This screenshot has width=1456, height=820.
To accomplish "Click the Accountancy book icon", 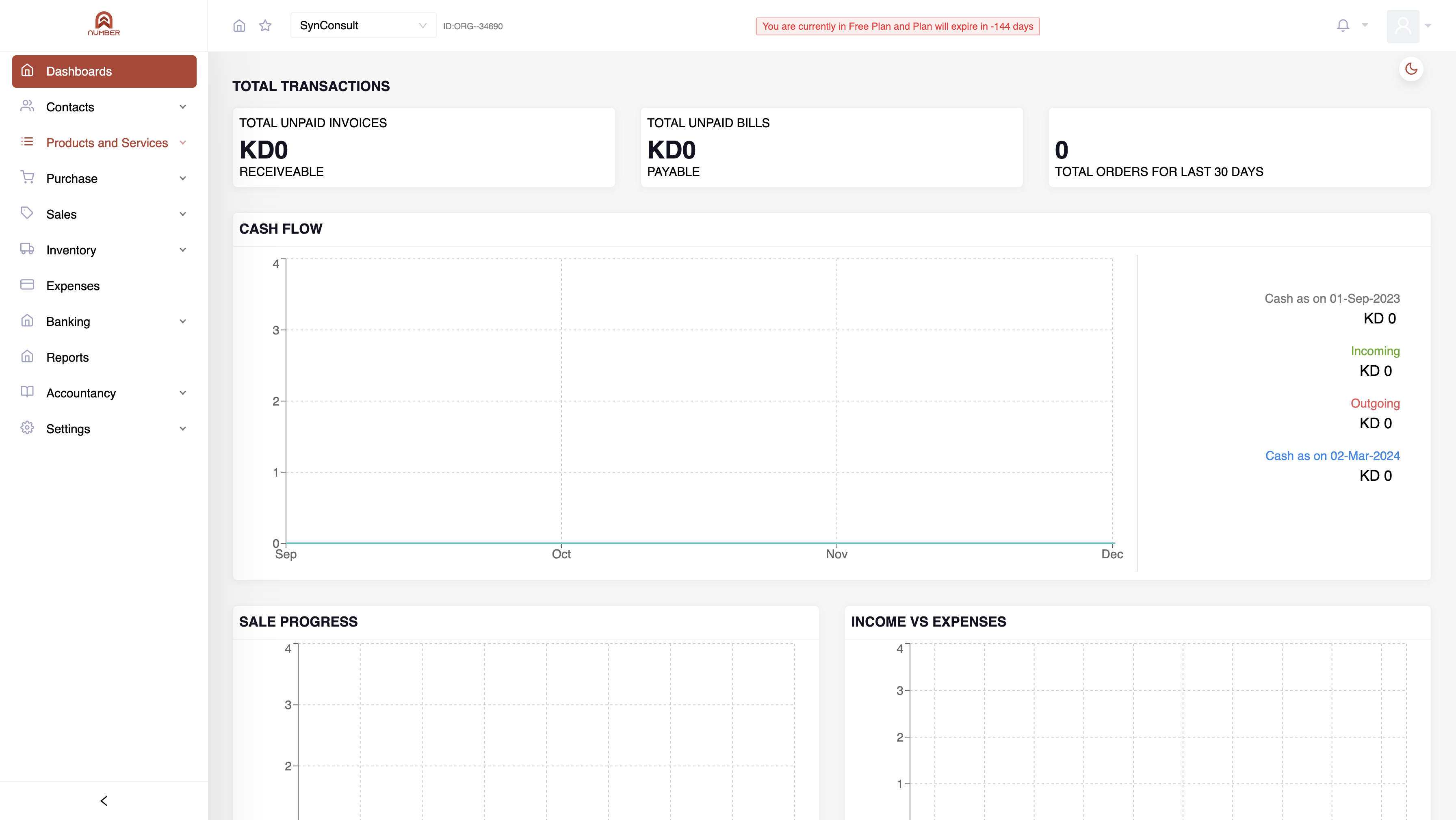I will coord(27,392).
